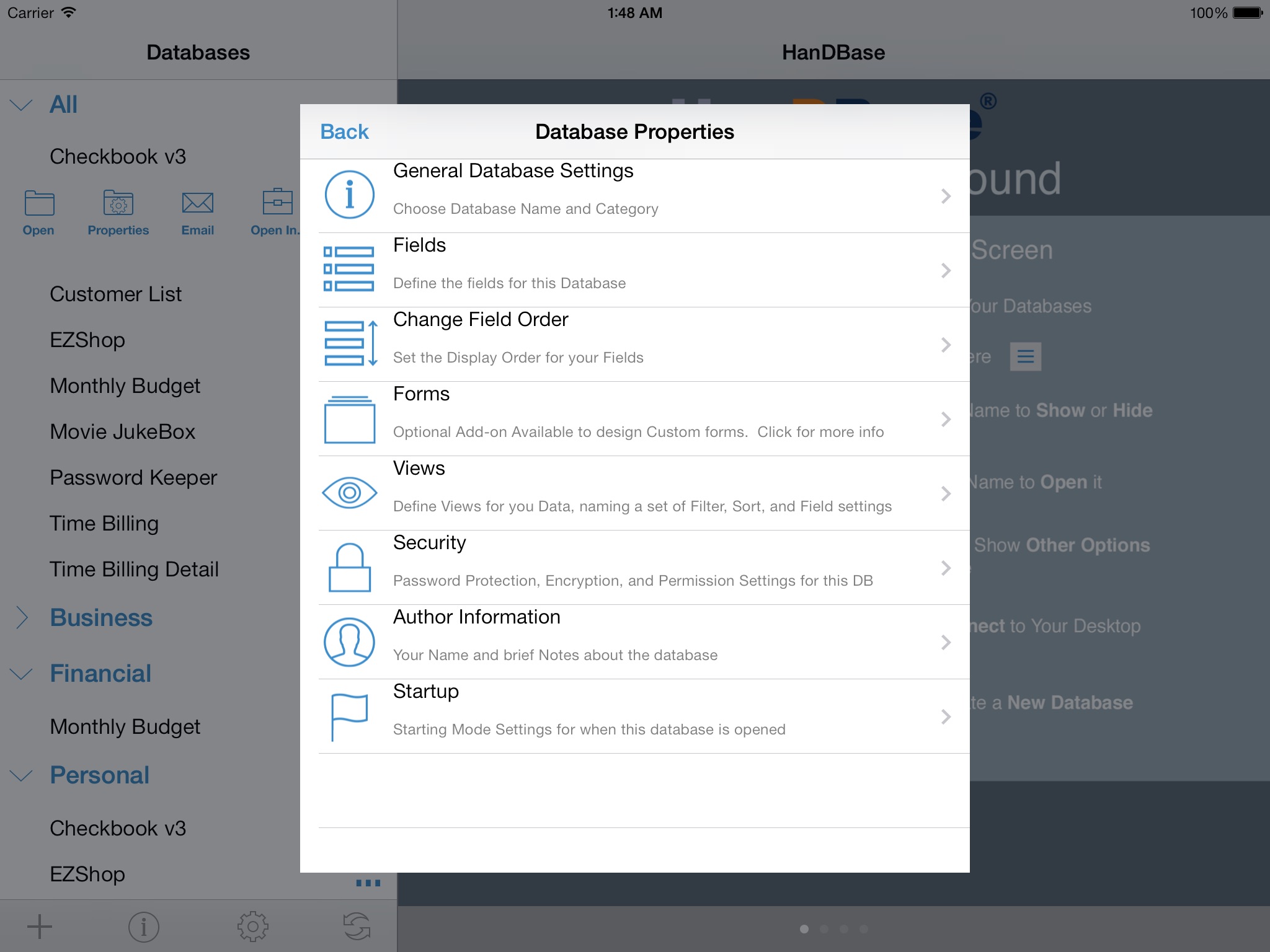
Task: Click Back to dismiss Database Properties
Action: click(x=344, y=131)
